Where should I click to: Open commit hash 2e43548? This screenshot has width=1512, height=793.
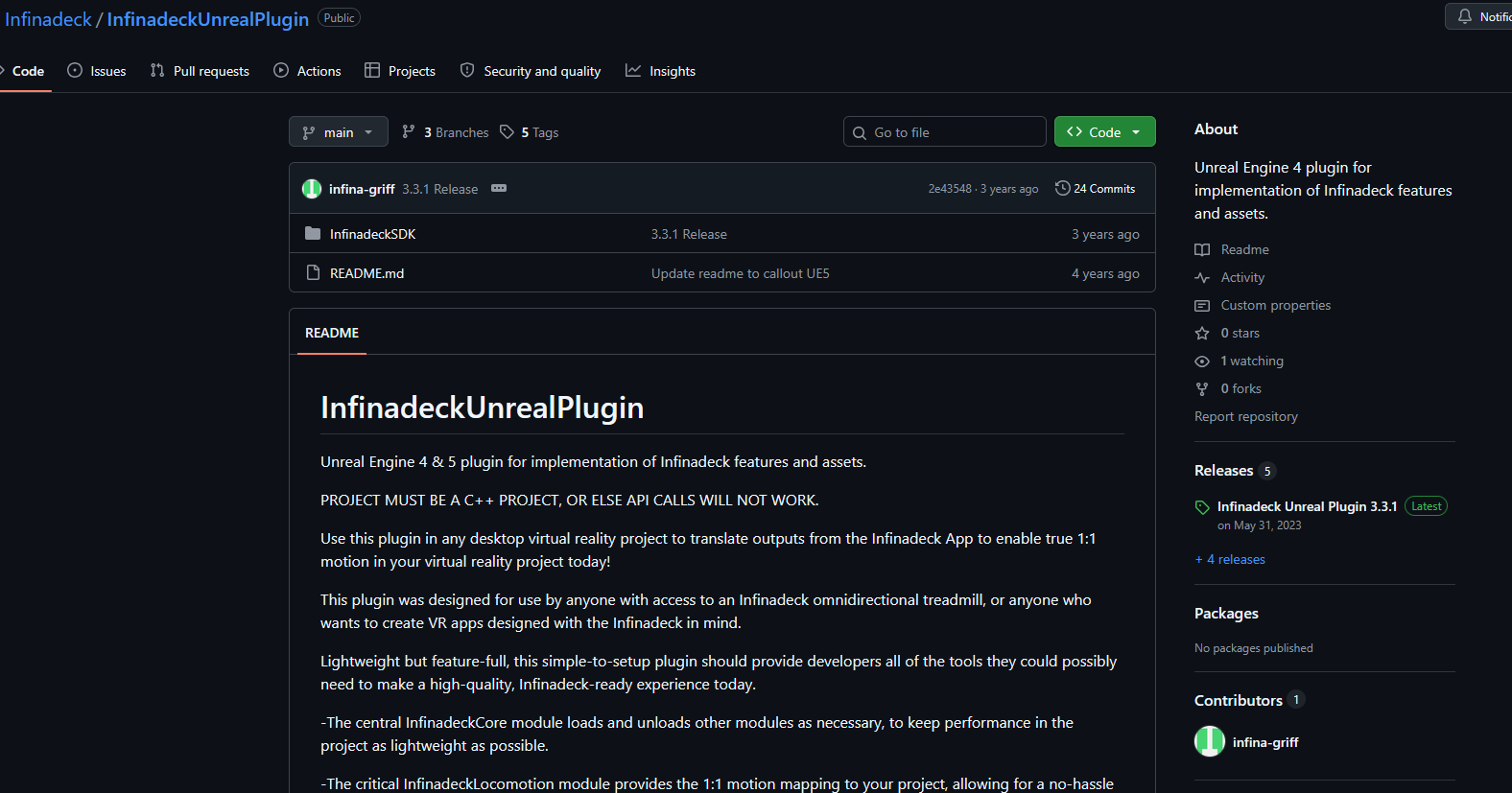[950, 189]
